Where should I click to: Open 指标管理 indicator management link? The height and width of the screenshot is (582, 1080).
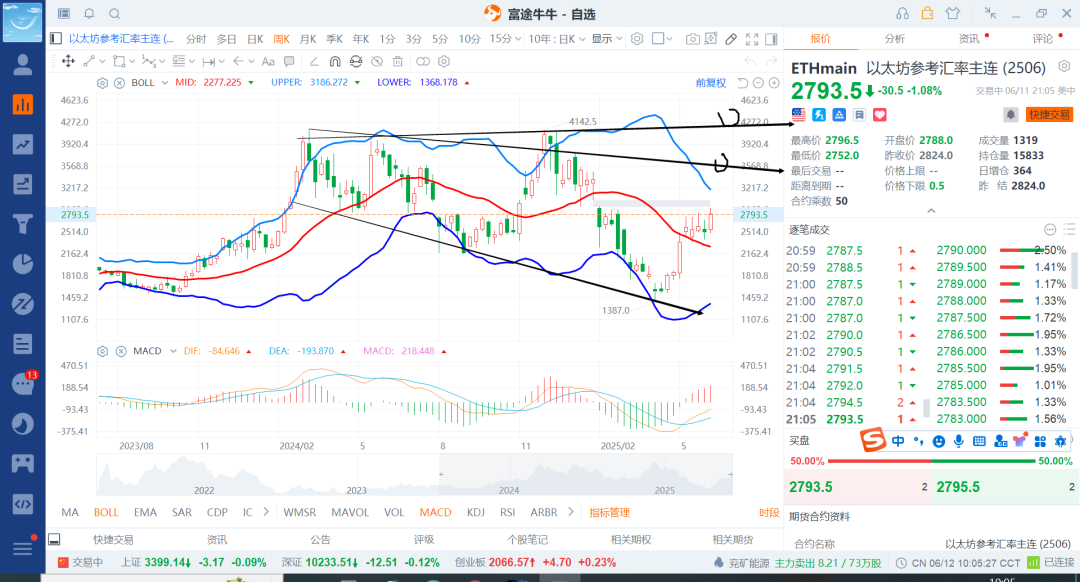(610, 512)
